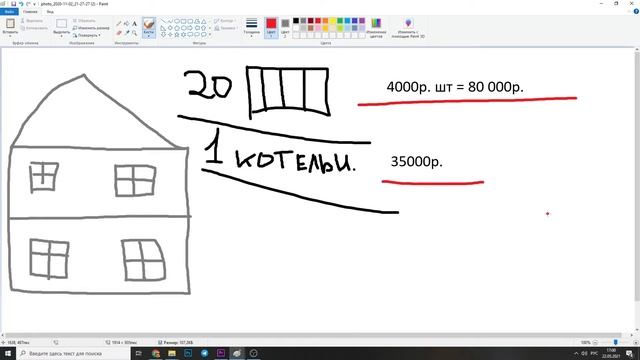Adjust the zoom slider in status bar

click(x=616, y=342)
